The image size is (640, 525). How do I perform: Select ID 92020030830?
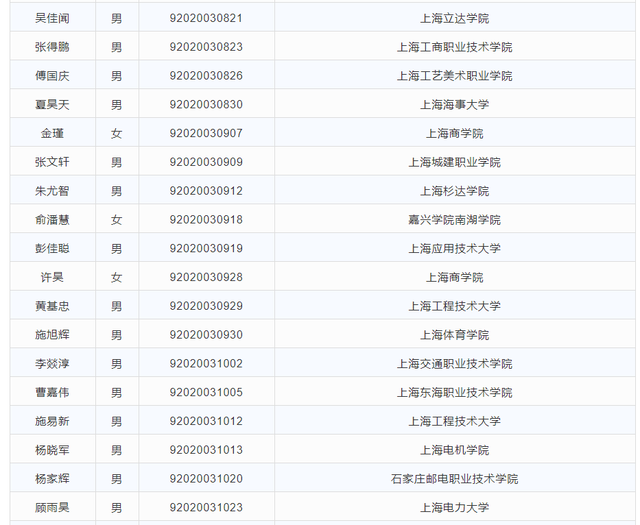tap(206, 105)
